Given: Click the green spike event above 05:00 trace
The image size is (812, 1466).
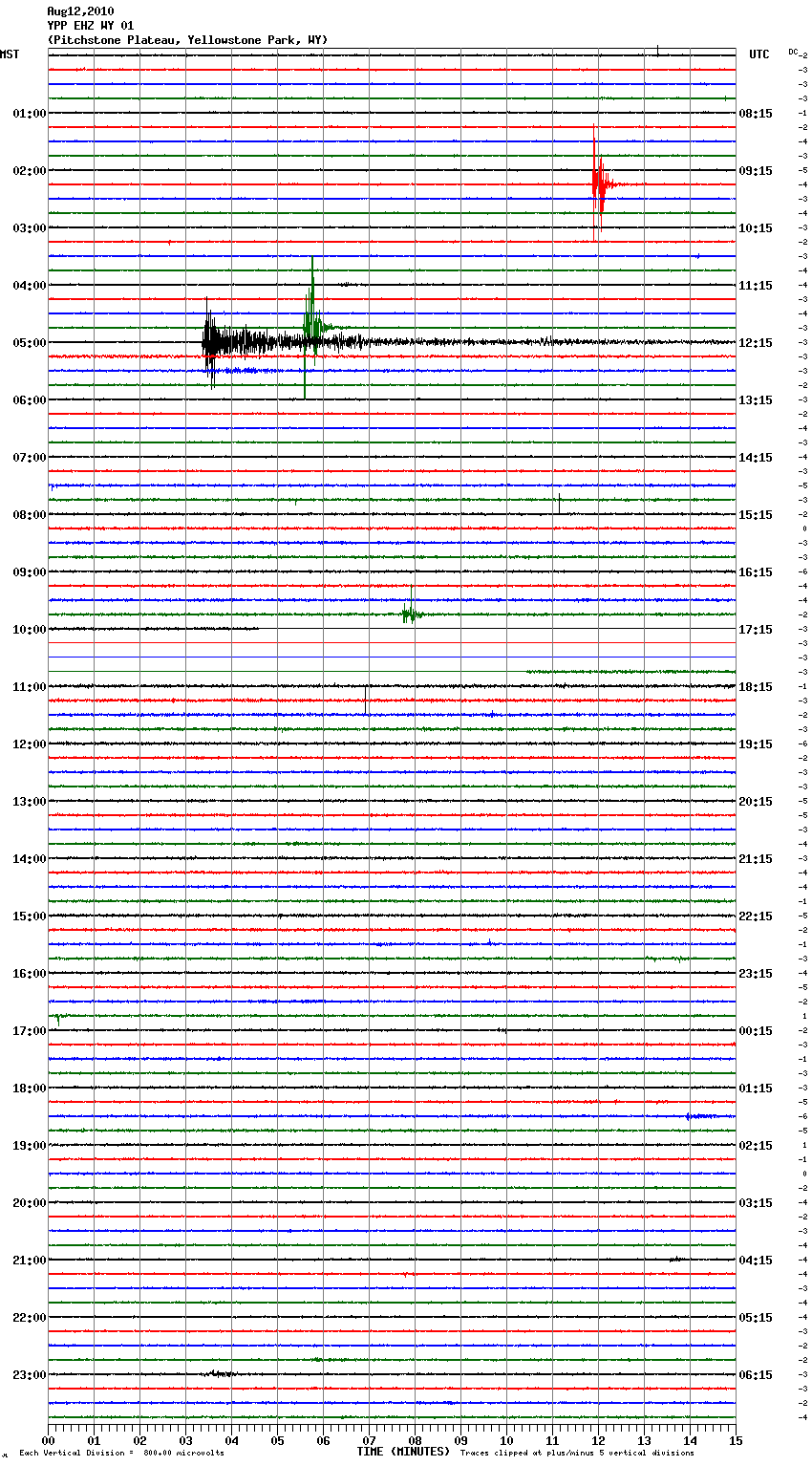Looking at the screenshot, I should pyautogui.click(x=310, y=327).
